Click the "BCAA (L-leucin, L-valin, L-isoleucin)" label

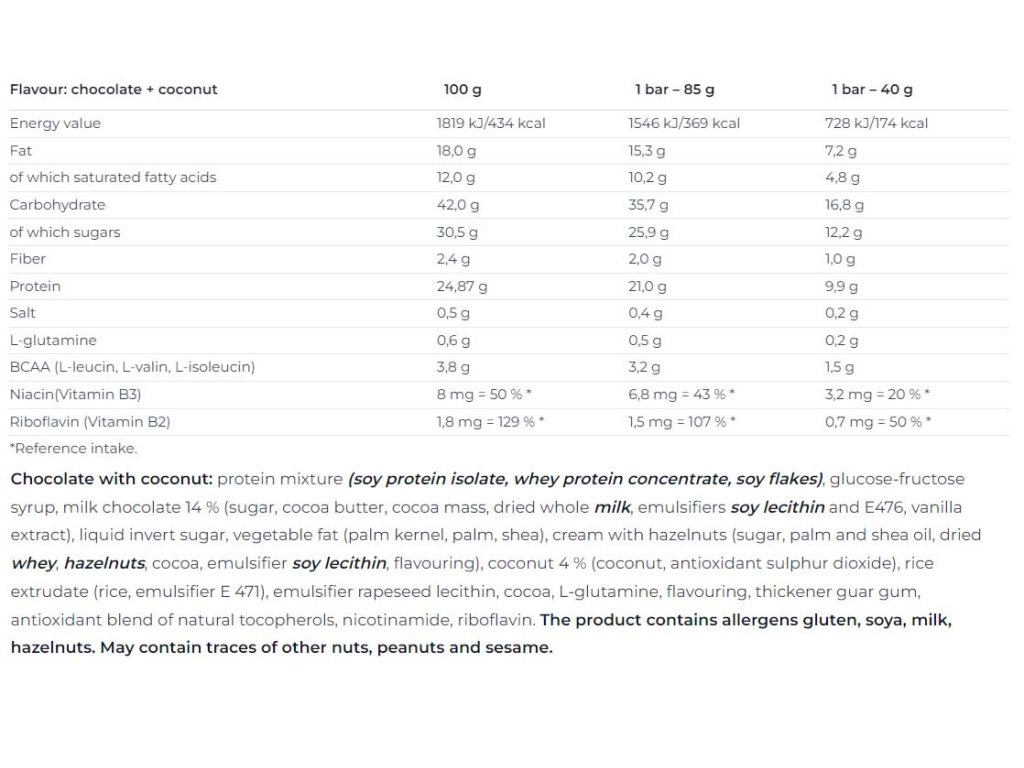click(132, 367)
